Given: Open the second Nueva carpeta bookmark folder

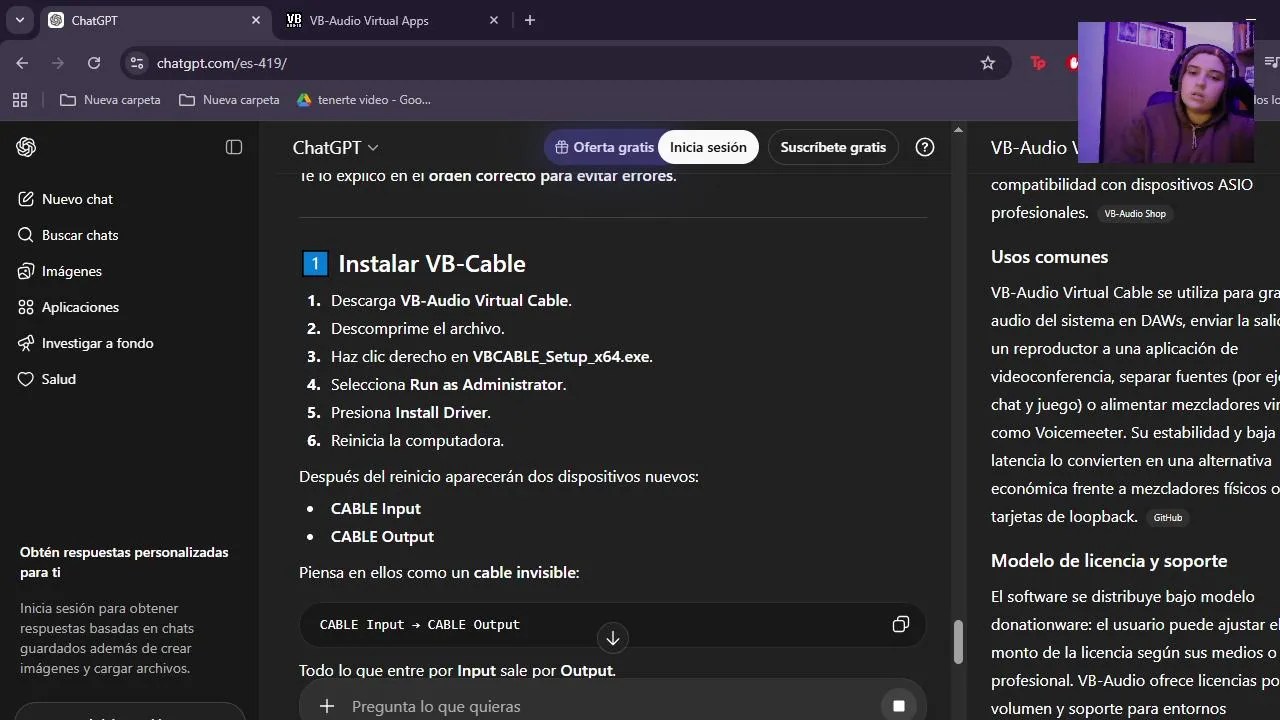Looking at the screenshot, I should coord(229,100).
